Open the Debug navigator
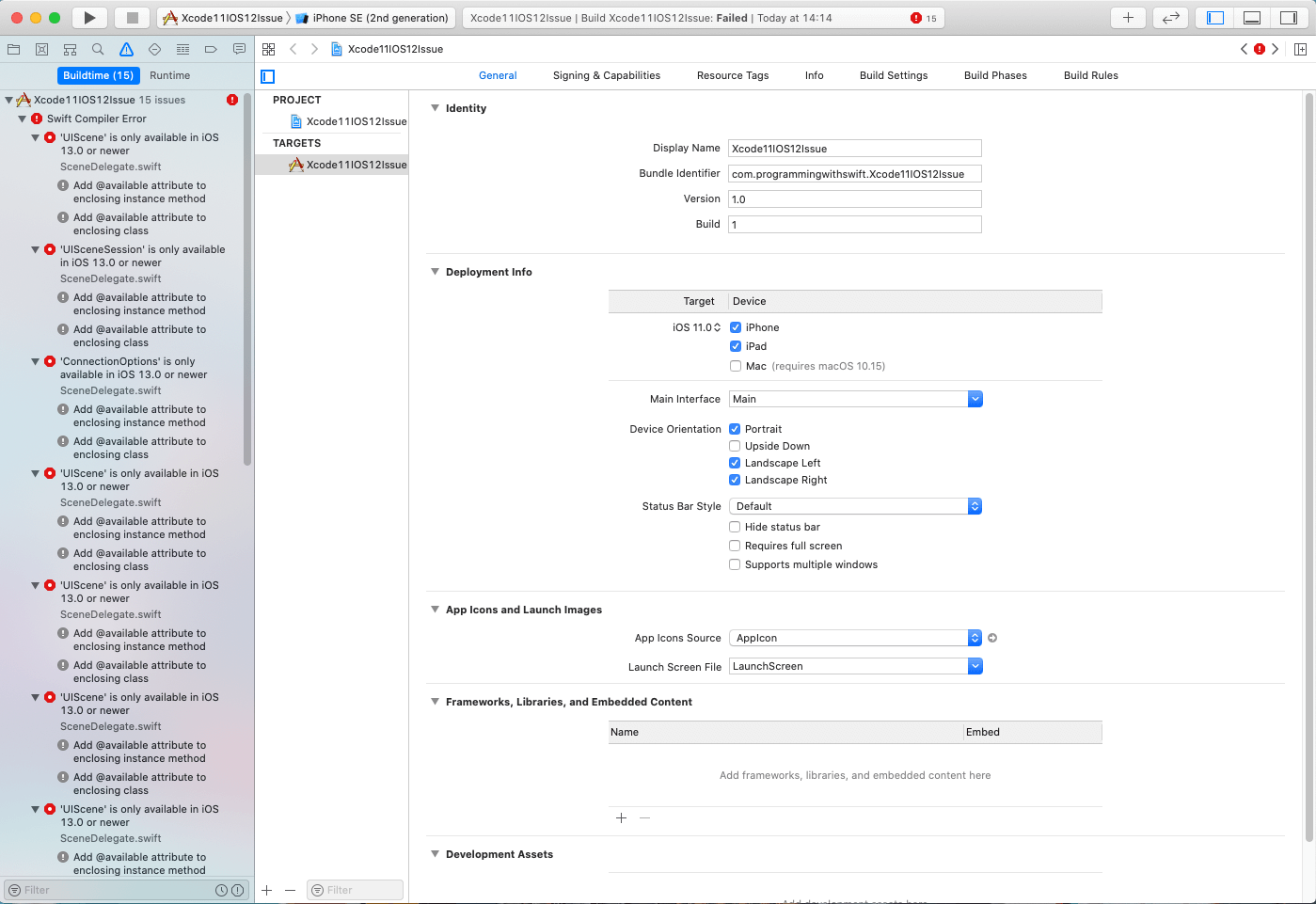Screen dimensions: 1316x904 pos(182,49)
